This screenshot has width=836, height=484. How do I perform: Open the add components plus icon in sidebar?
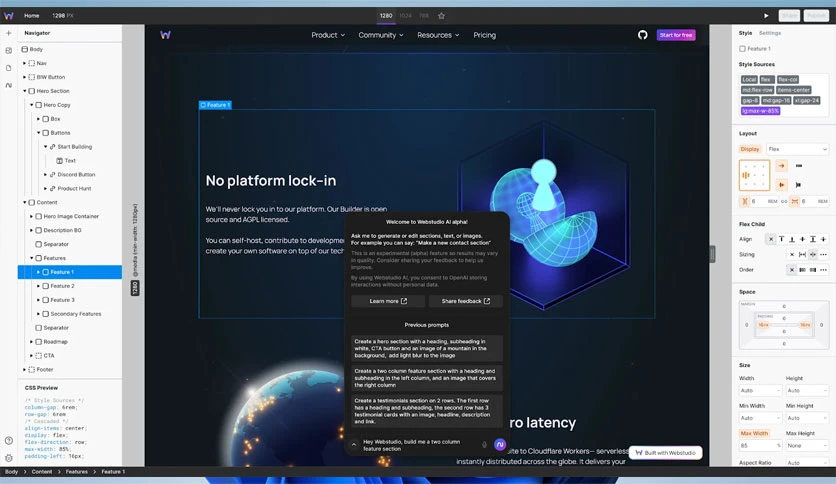(9, 33)
